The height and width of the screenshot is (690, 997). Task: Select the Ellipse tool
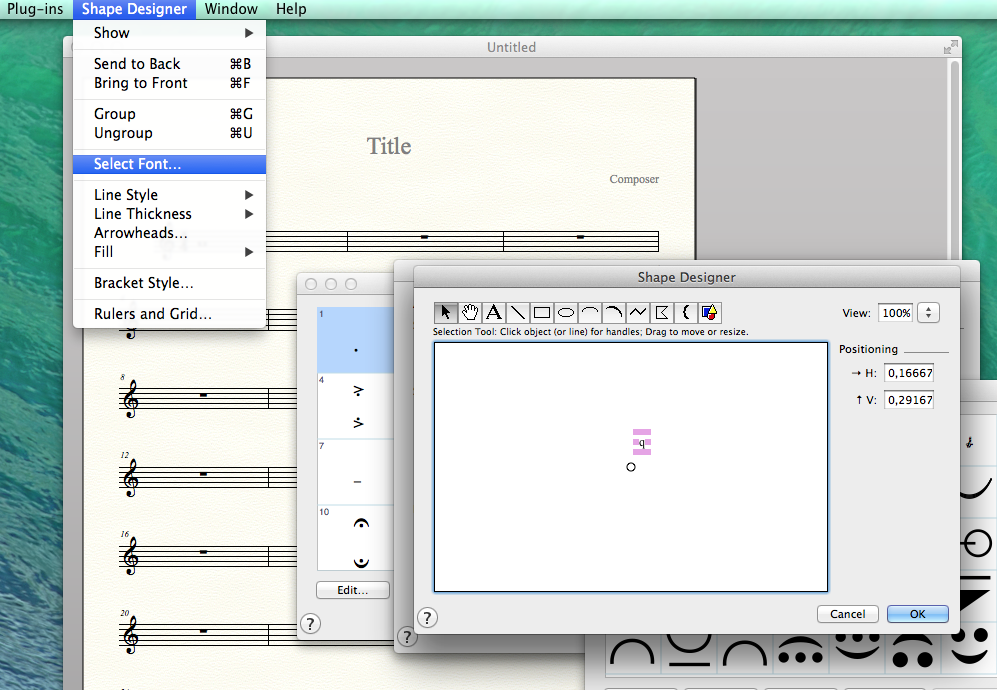pos(566,312)
